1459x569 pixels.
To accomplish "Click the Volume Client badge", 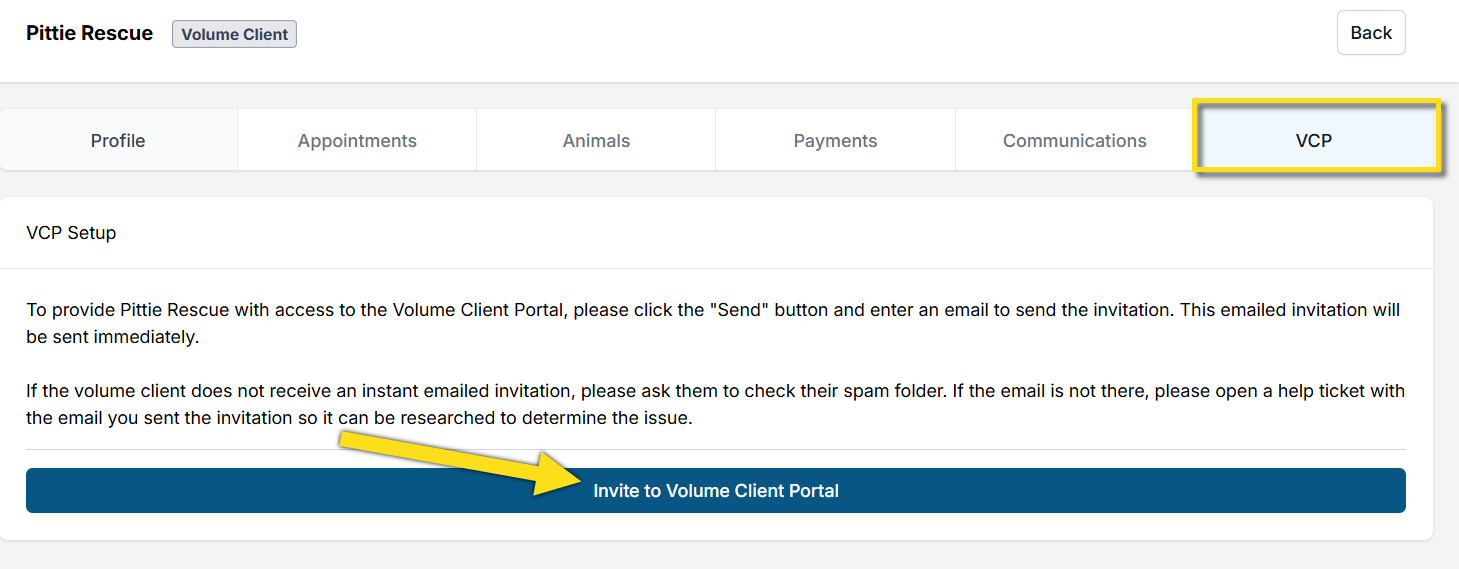I will coord(234,34).
